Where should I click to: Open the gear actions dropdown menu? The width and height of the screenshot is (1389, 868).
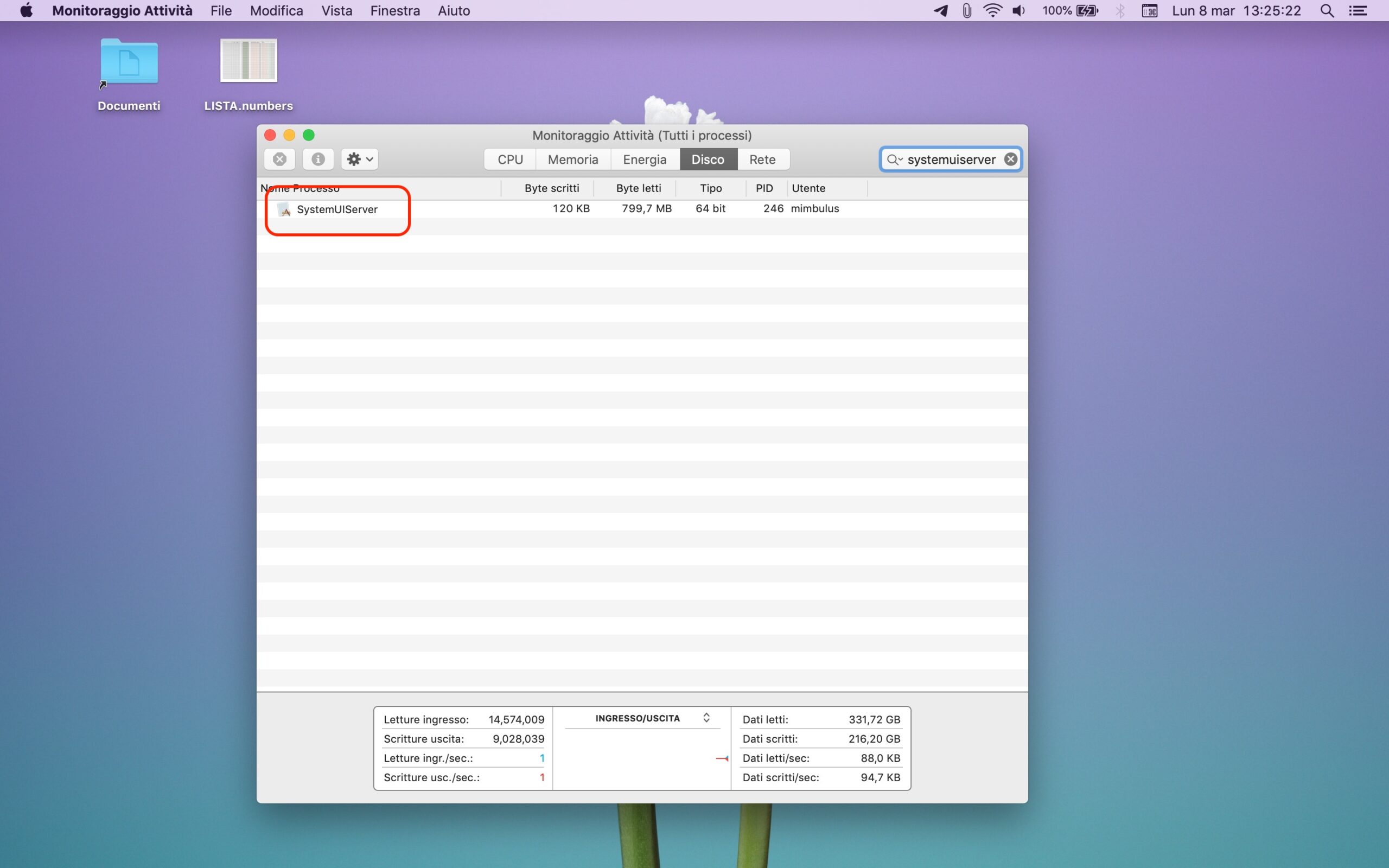[360, 159]
